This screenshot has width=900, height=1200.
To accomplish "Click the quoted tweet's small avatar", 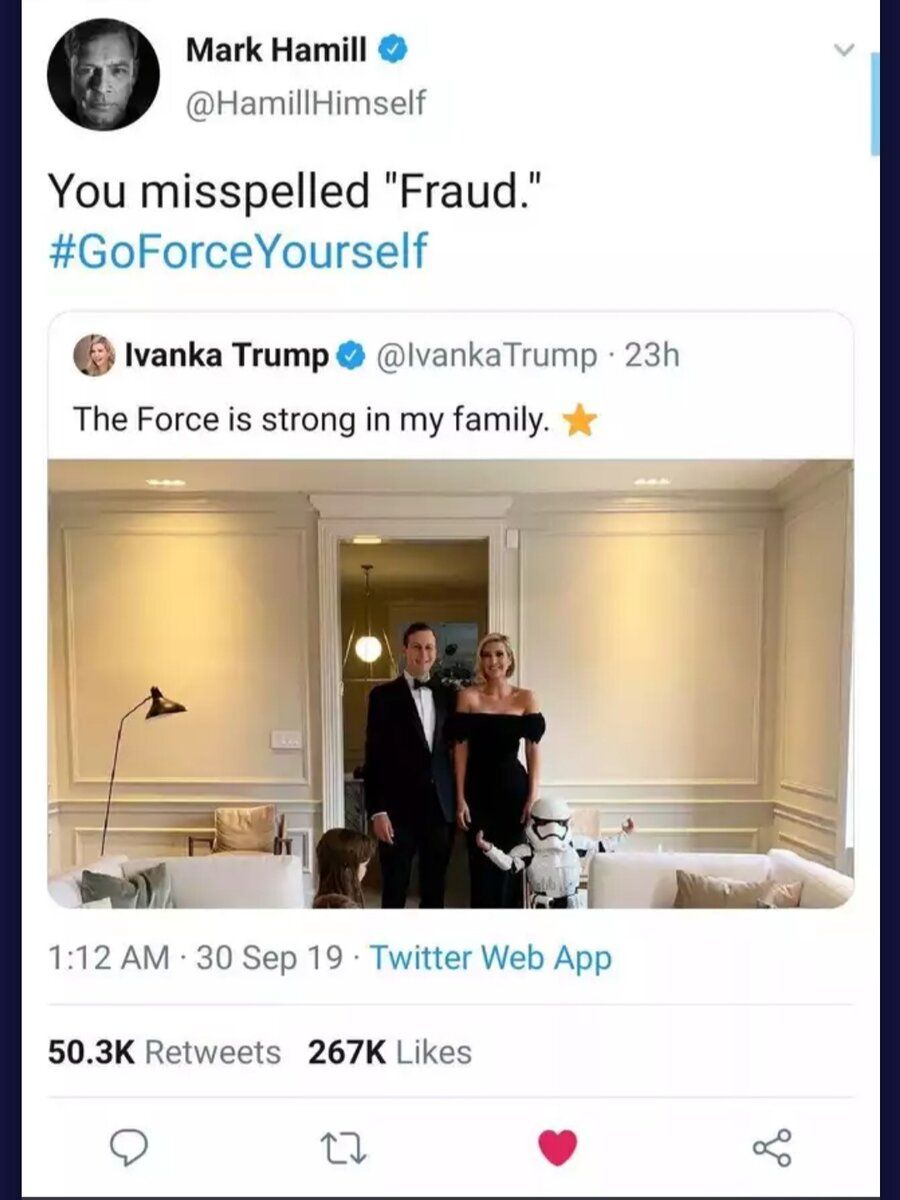I will click(94, 355).
